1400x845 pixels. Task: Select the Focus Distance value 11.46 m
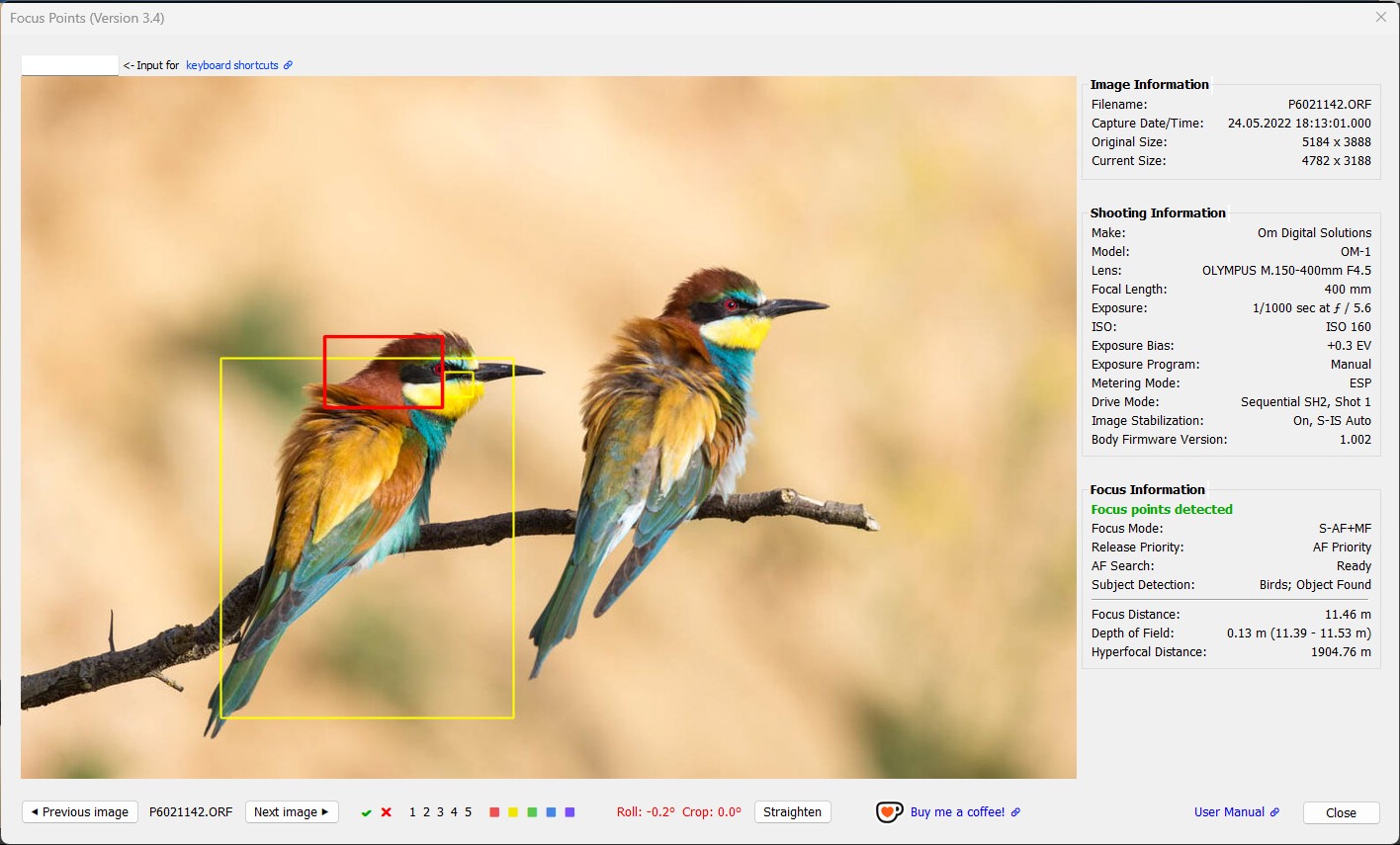(1348, 615)
